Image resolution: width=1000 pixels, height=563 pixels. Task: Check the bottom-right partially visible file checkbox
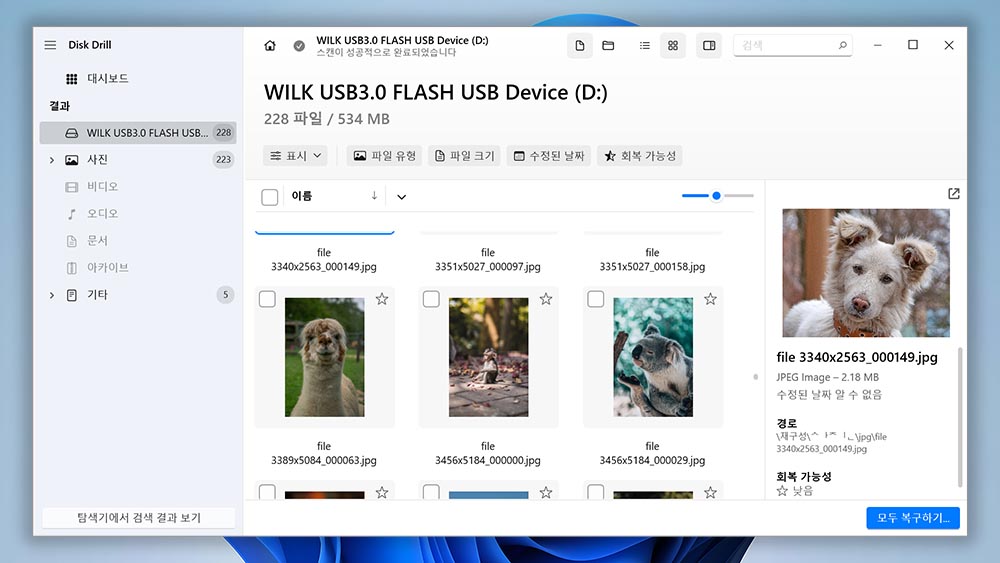pyautogui.click(x=596, y=492)
